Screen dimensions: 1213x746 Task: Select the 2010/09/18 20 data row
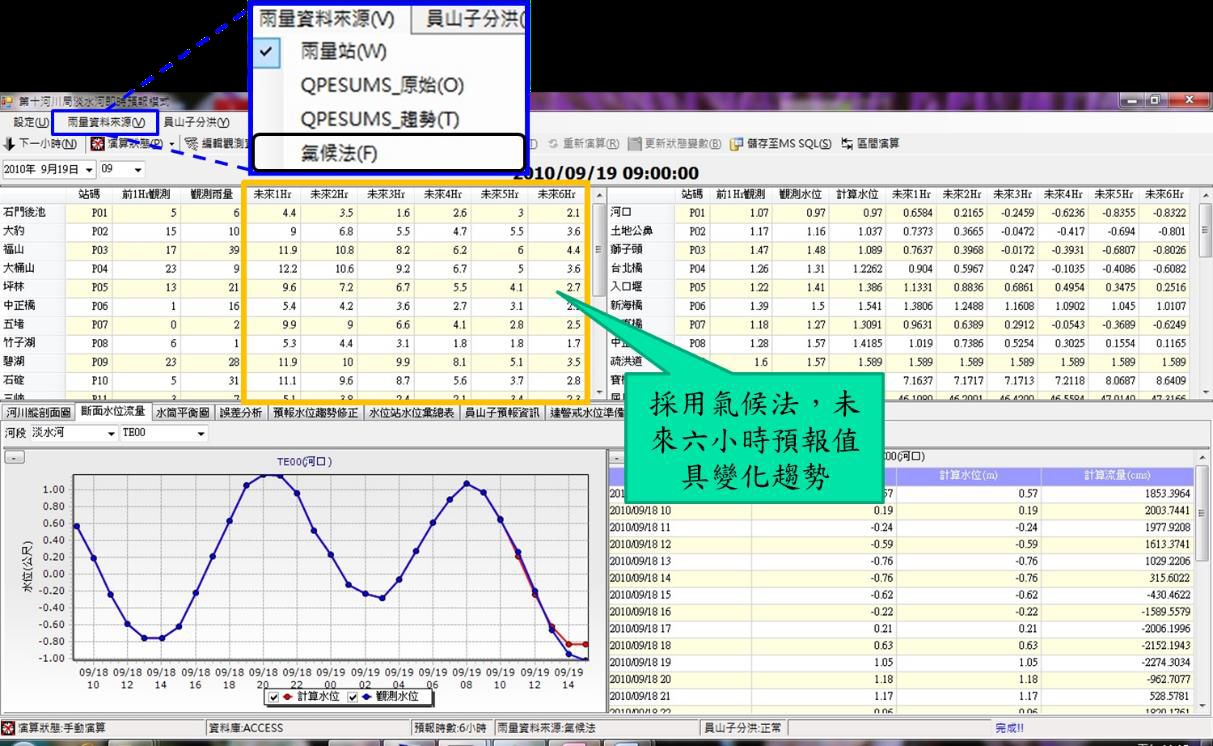[x=902, y=679]
